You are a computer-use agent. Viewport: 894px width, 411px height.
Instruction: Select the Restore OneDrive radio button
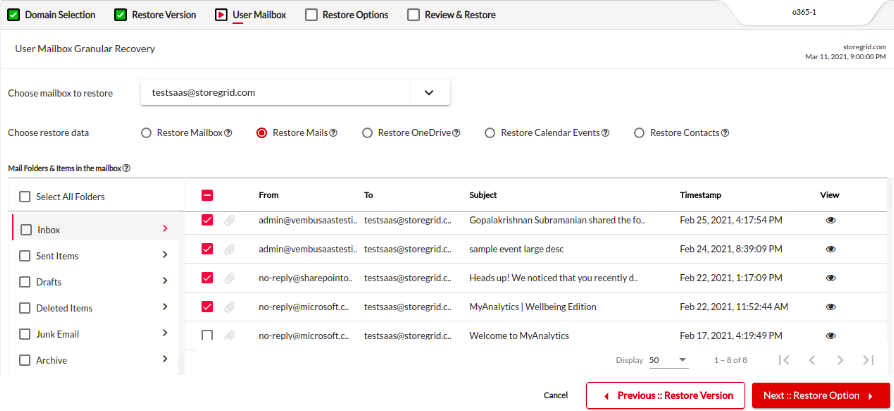(x=367, y=133)
